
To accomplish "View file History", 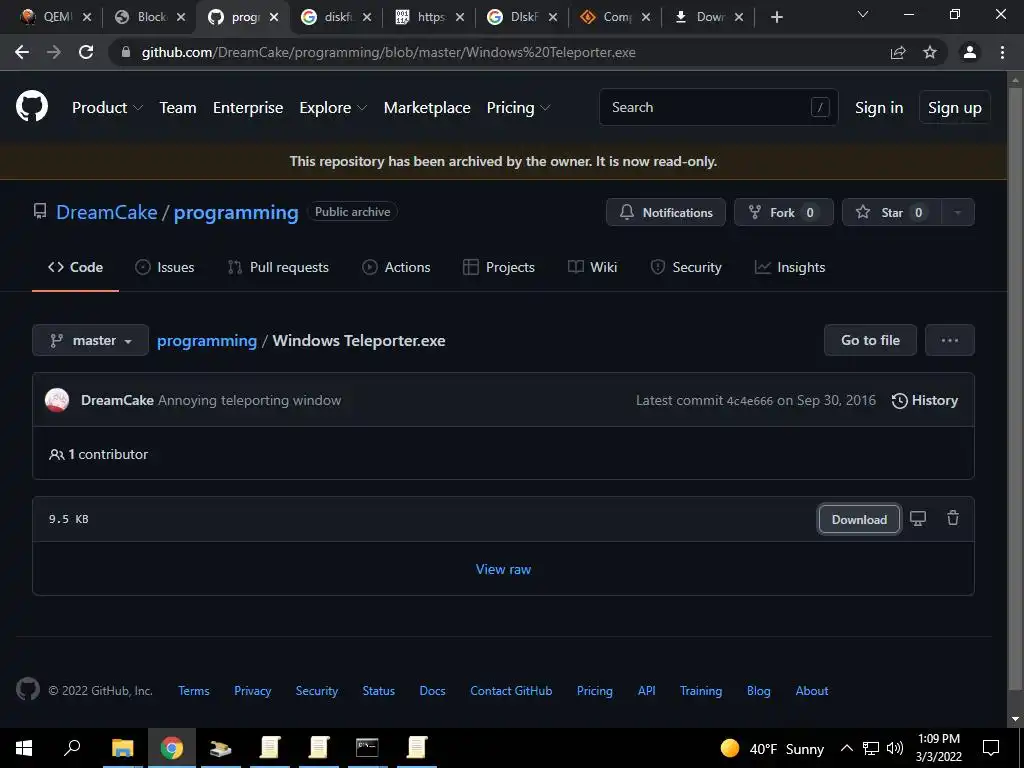I will pyautogui.click(x=925, y=400).
